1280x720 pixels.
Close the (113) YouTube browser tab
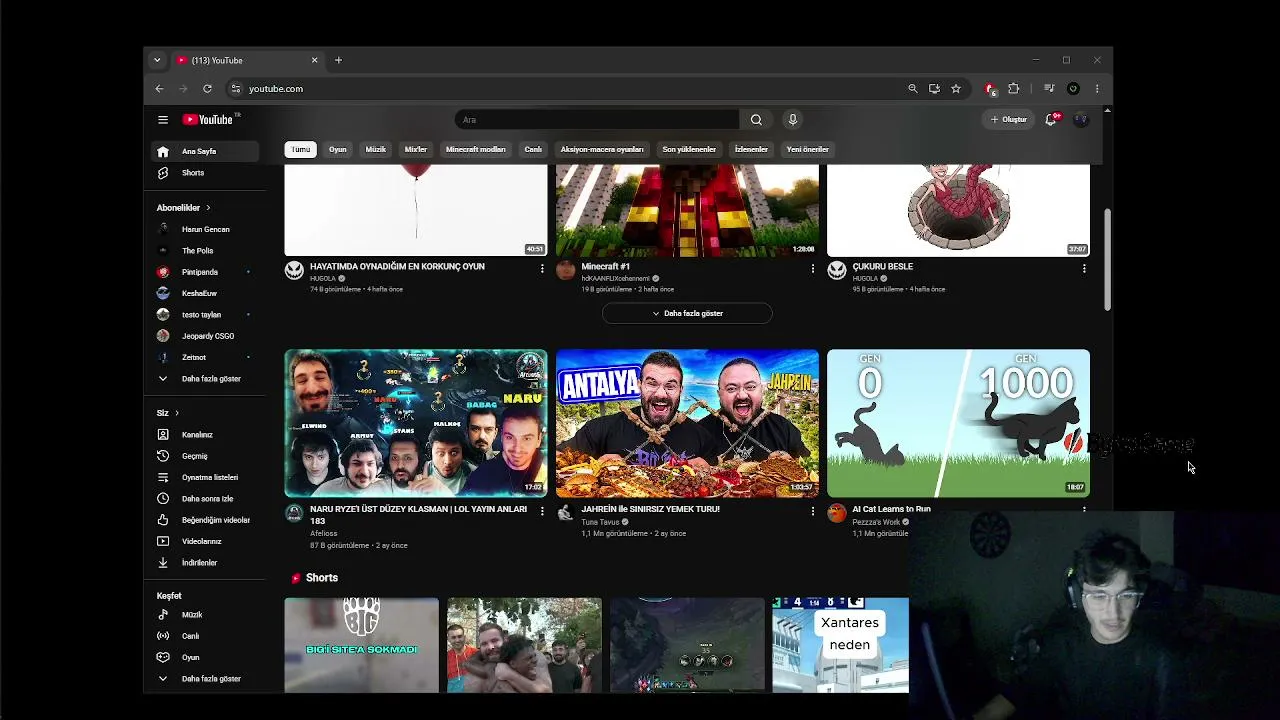click(x=314, y=60)
